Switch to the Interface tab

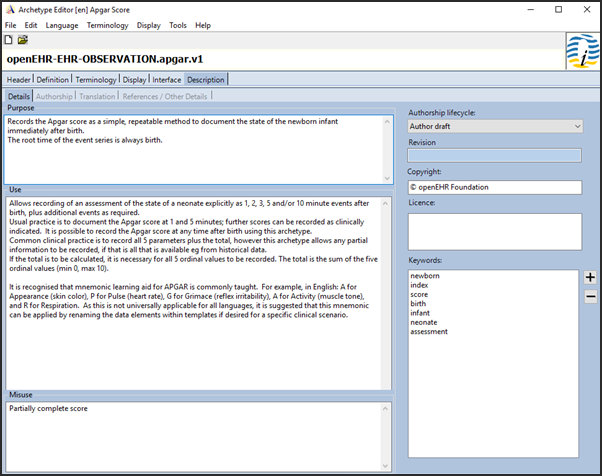pos(167,80)
